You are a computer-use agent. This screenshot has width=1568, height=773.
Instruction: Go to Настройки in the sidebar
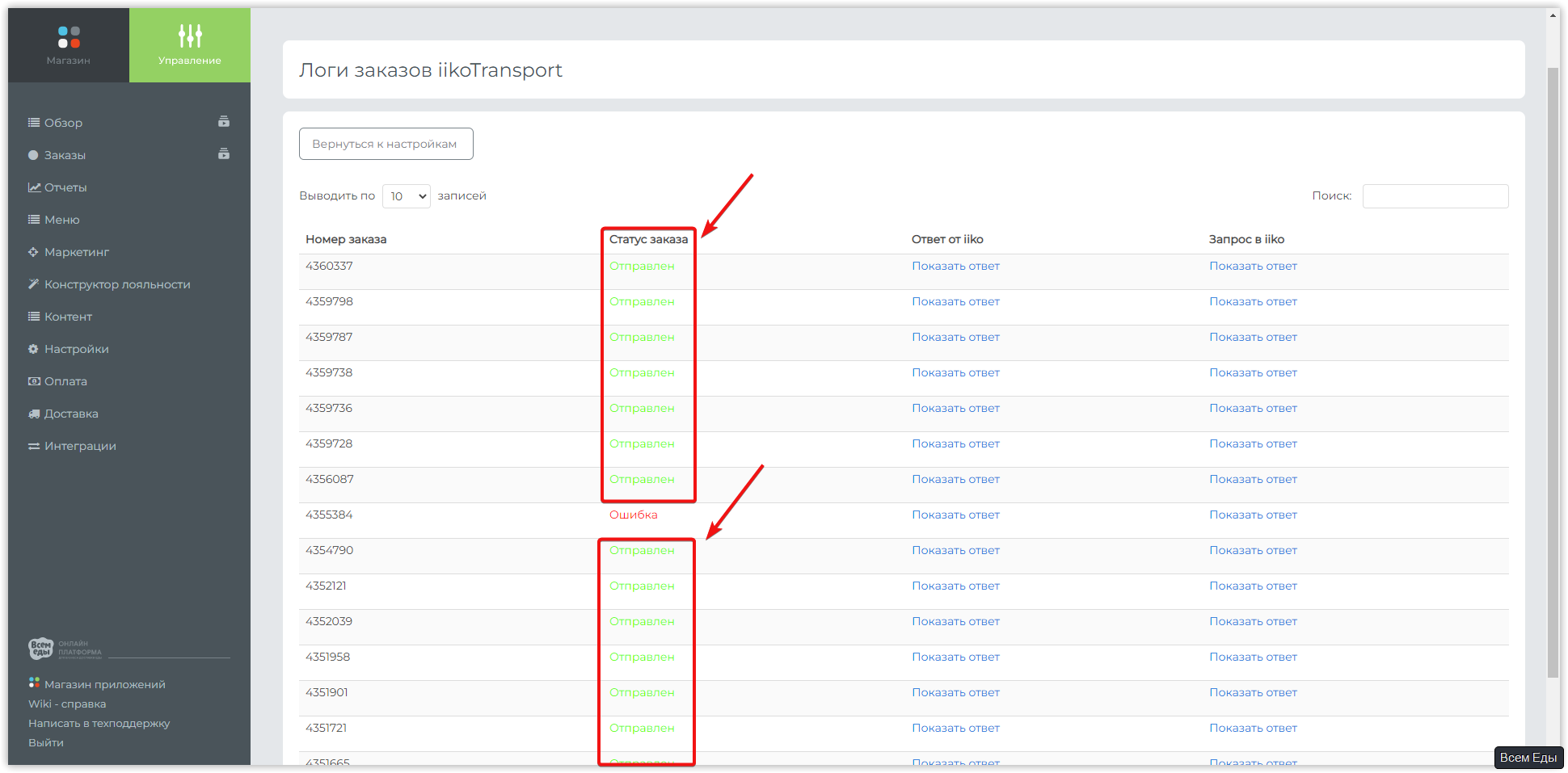pos(77,349)
